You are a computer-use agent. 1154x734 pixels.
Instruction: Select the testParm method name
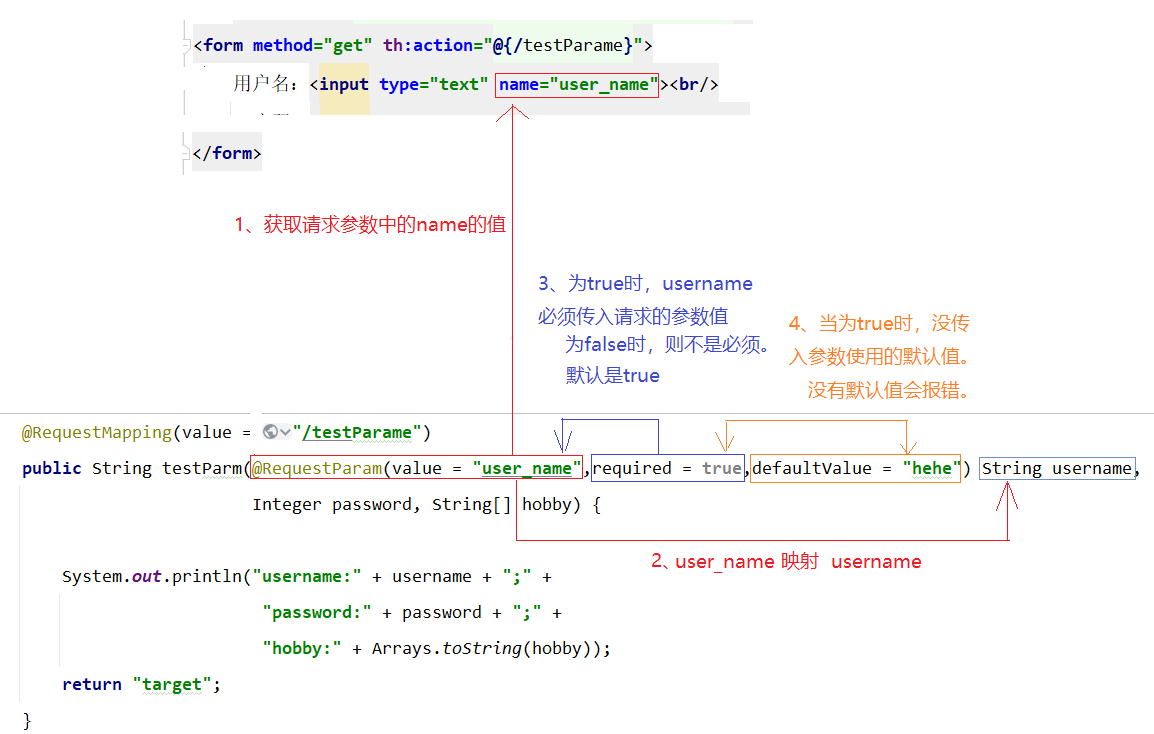click(202, 469)
